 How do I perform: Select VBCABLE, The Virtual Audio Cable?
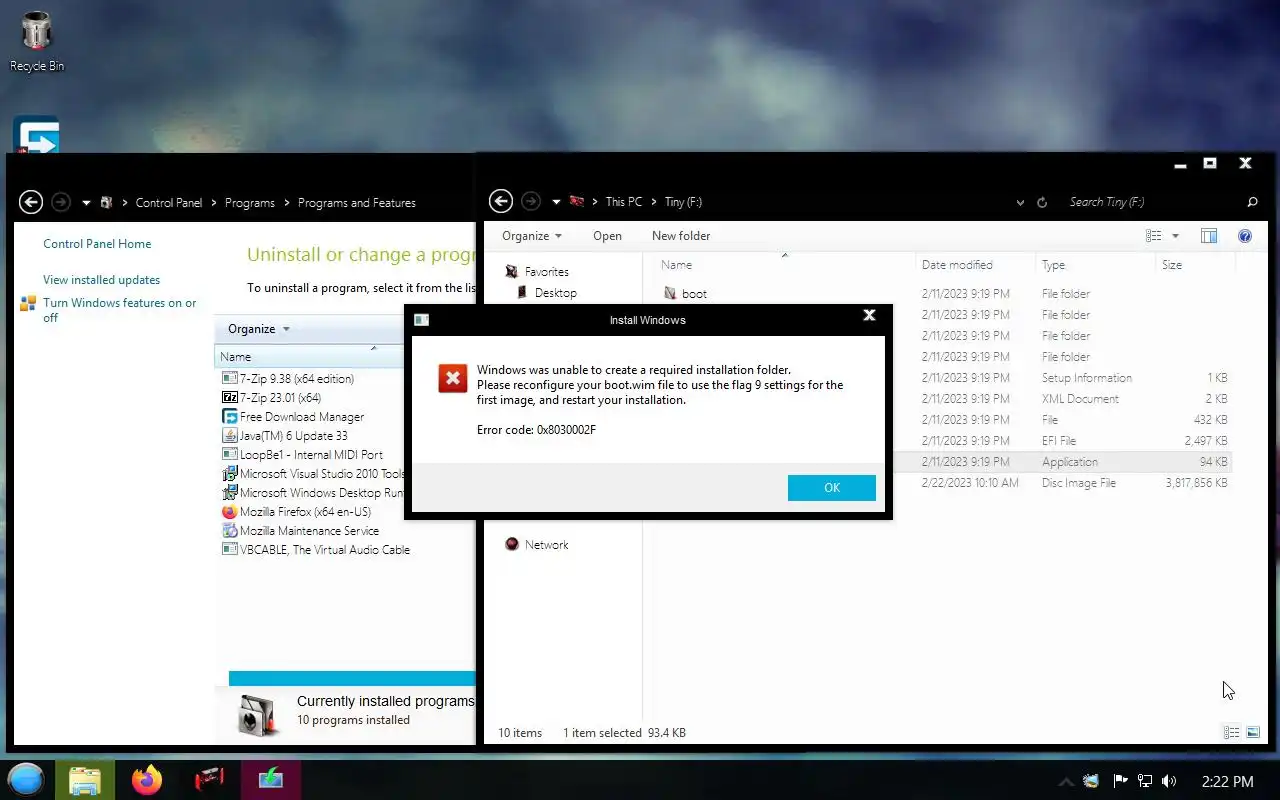tap(325, 550)
